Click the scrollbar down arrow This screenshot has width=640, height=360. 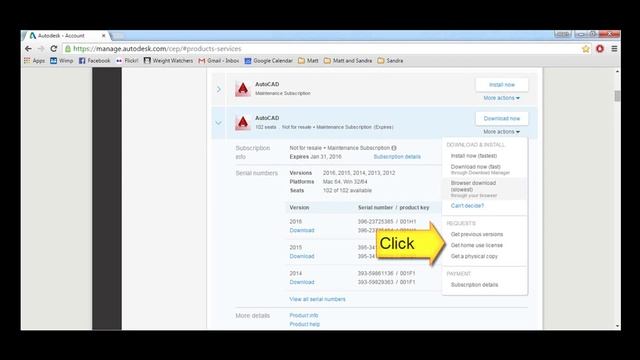pyautogui.click(x=617, y=326)
